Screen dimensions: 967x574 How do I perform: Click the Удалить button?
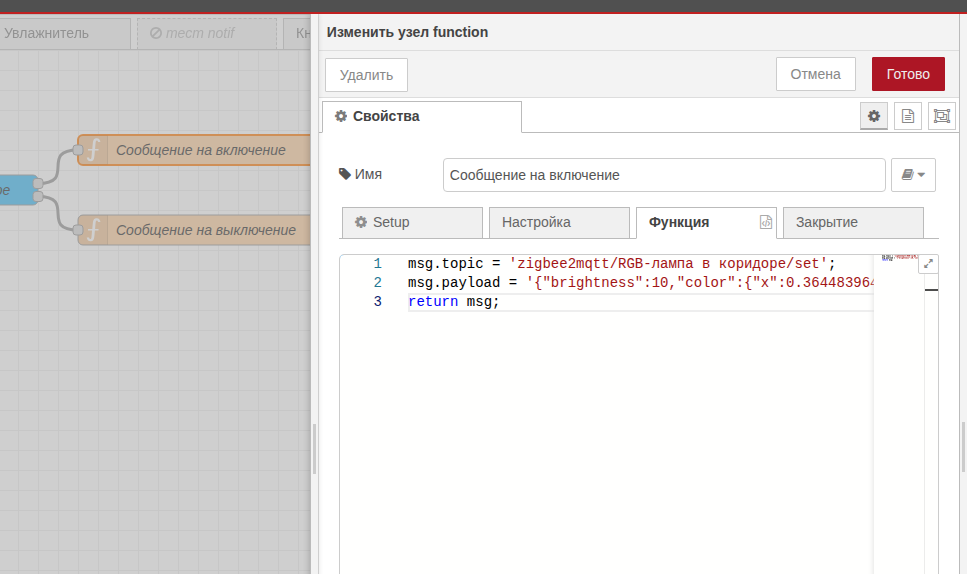(366, 75)
